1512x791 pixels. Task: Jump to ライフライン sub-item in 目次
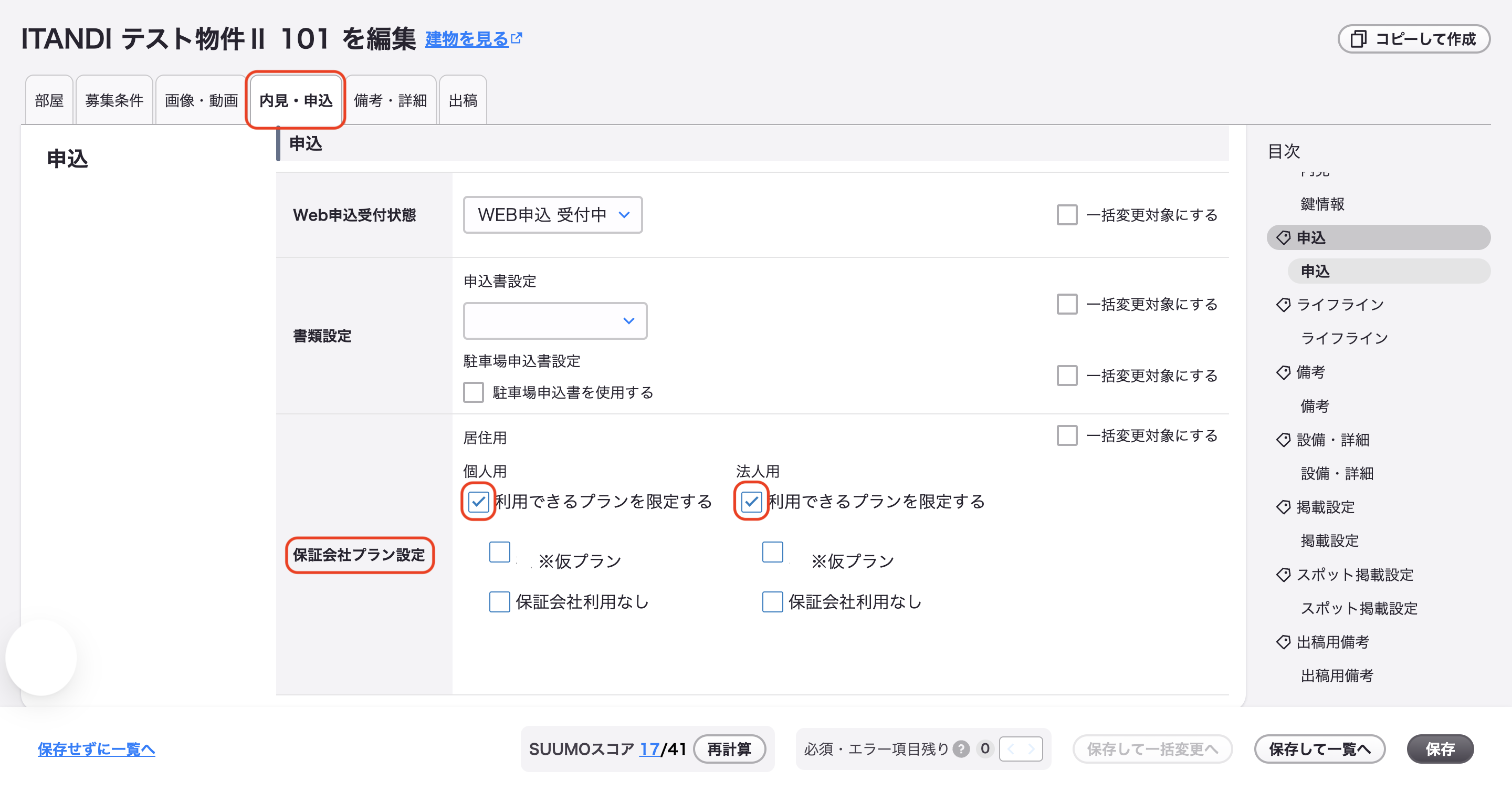(1344, 338)
